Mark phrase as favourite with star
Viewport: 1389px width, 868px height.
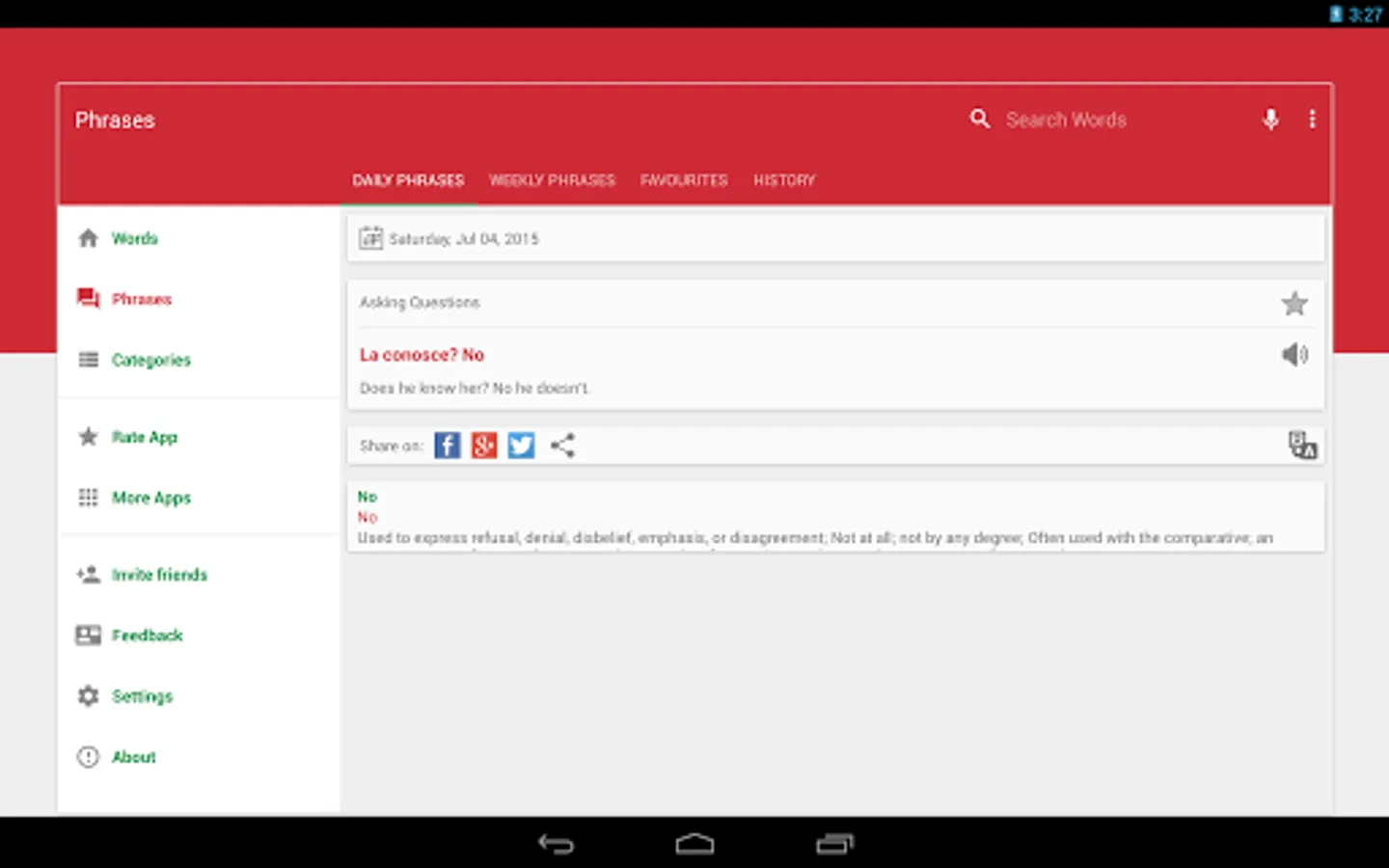pos(1294,304)
